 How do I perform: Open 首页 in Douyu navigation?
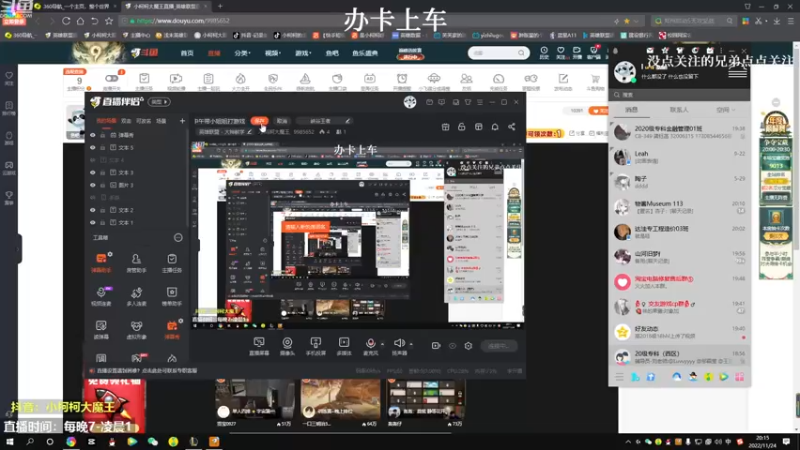[187, 53]
